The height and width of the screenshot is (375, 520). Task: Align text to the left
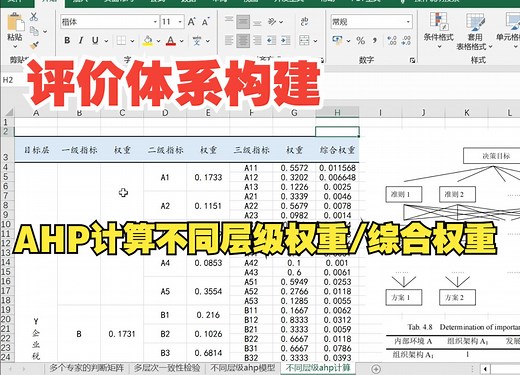pyautogui.click(x=229, y=41)
